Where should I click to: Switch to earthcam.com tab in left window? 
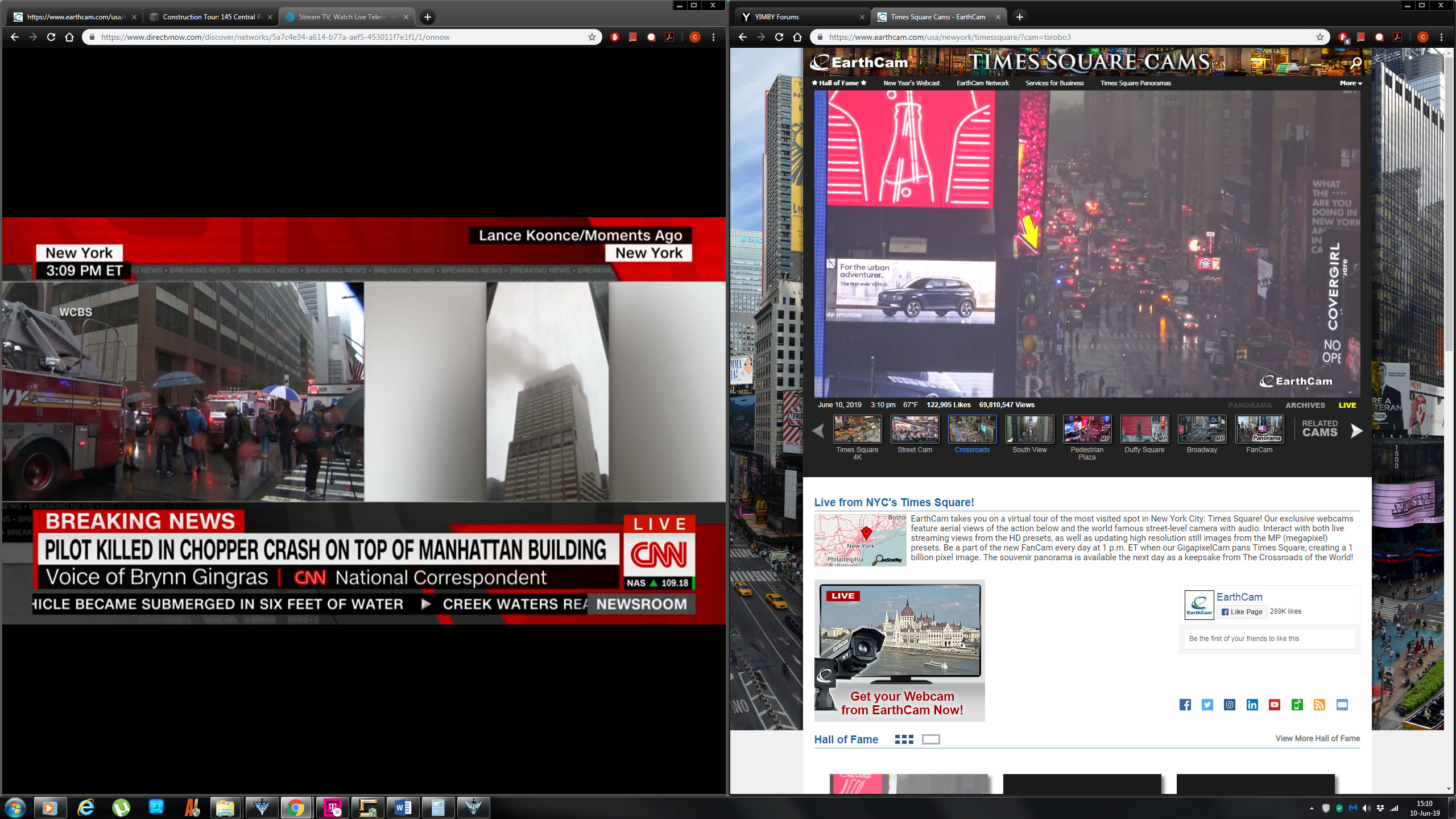pos(74,17)
